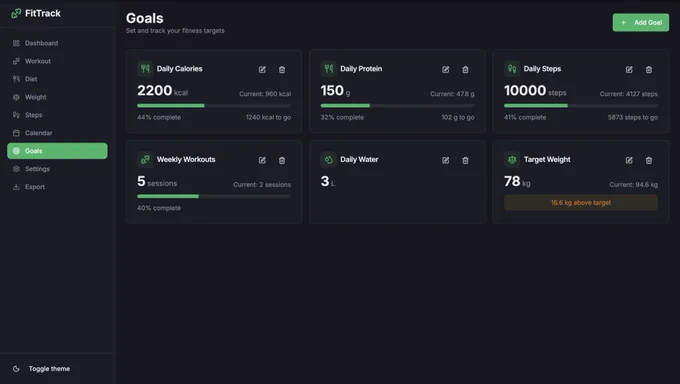This screenshot has width=680, height=384.
Task: Add a new goal
Action: (x=641, y=23)
